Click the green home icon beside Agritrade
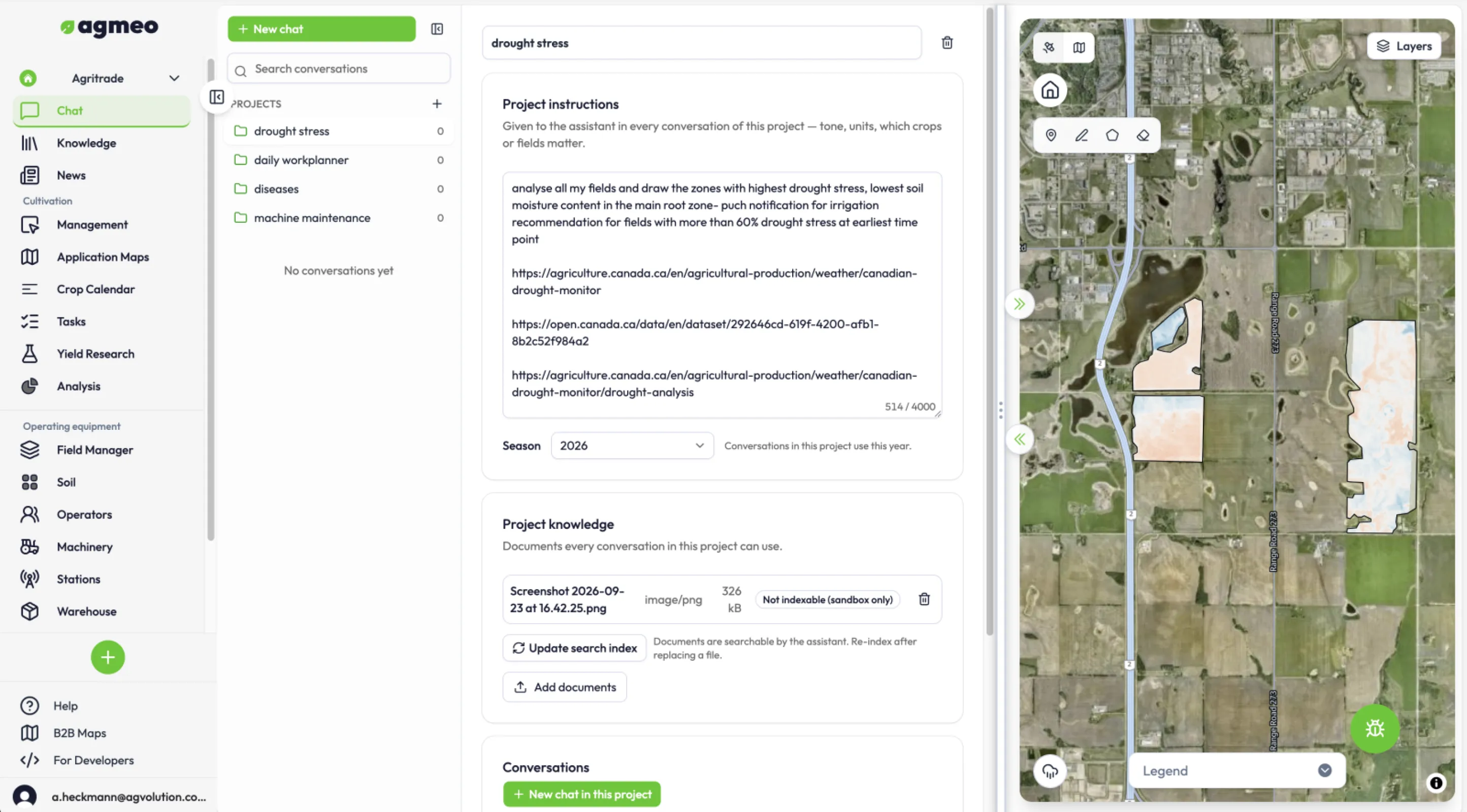1467x812 pixels. tap(28, 78)
